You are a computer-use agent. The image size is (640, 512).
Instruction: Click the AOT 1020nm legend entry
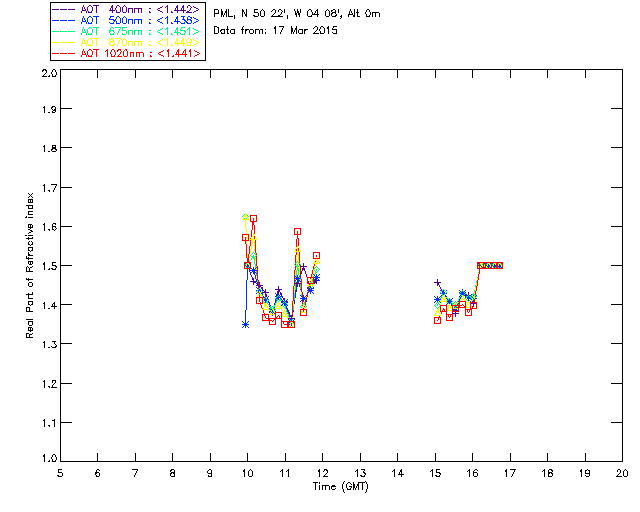tap(126, 53)
